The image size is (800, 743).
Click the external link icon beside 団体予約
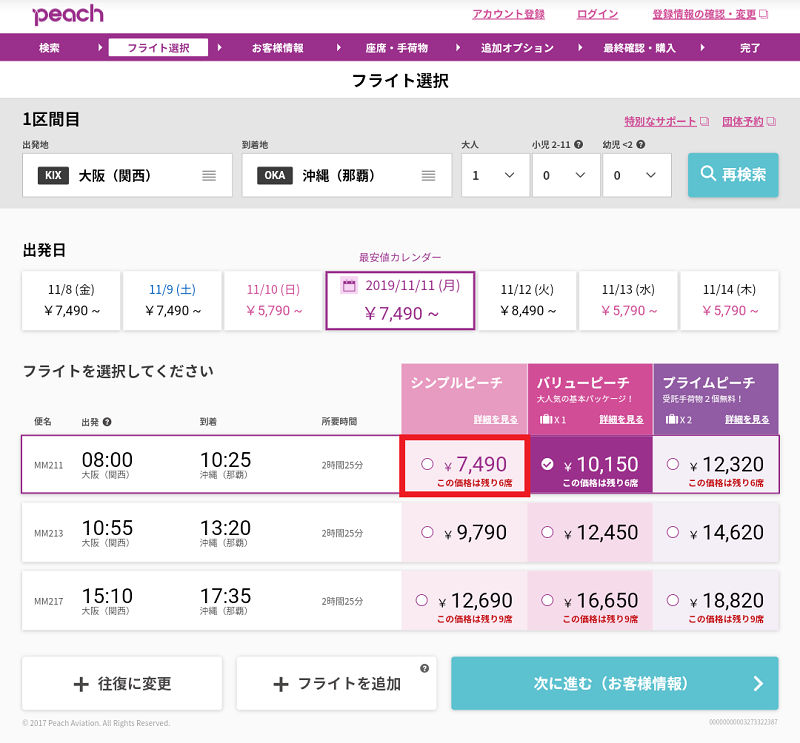click(x=771, y=121)
